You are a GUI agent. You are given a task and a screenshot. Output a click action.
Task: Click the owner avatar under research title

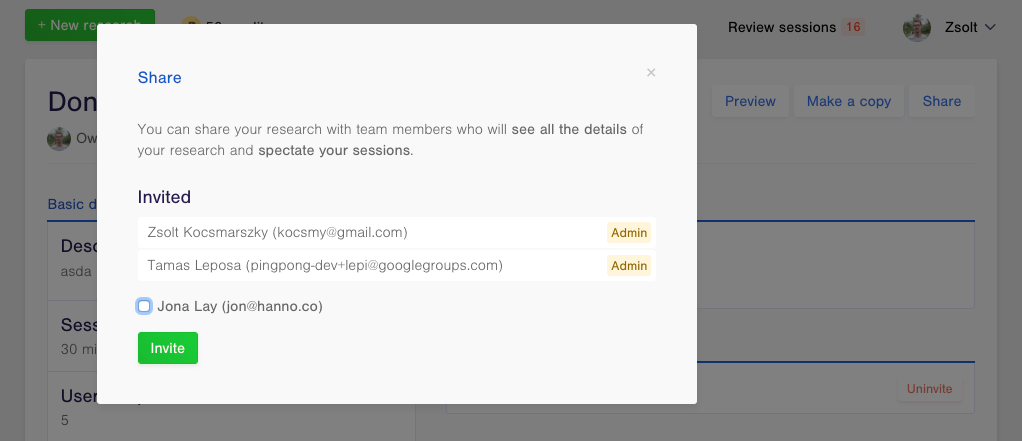(59, 139)
